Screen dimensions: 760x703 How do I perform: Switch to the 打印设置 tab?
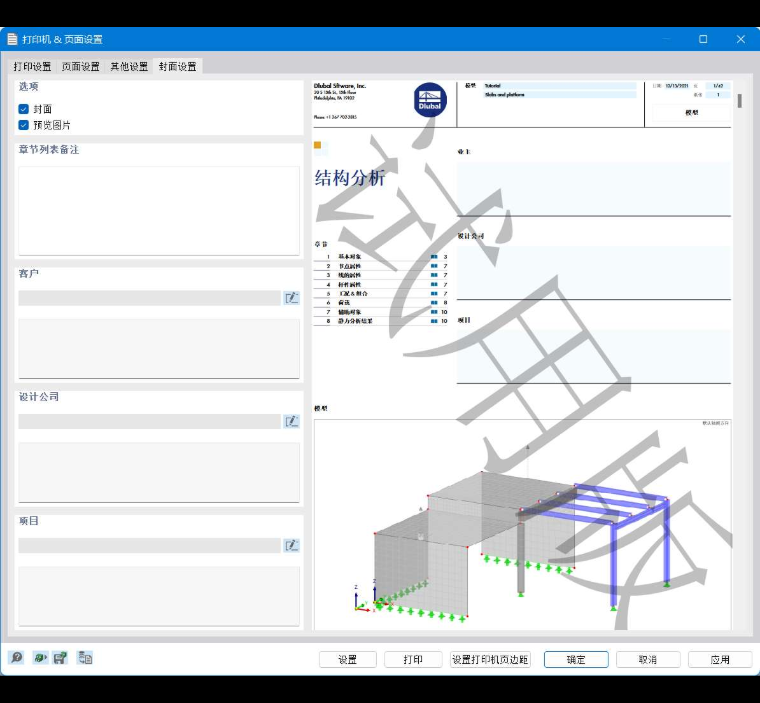[32, 66]
